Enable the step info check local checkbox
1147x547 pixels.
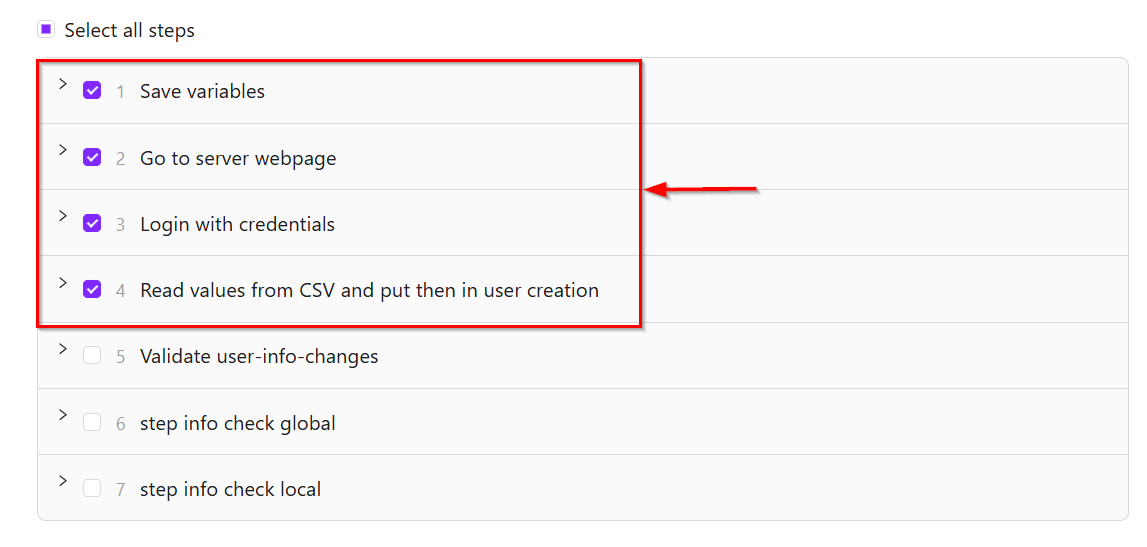click(x=92, y=488)
